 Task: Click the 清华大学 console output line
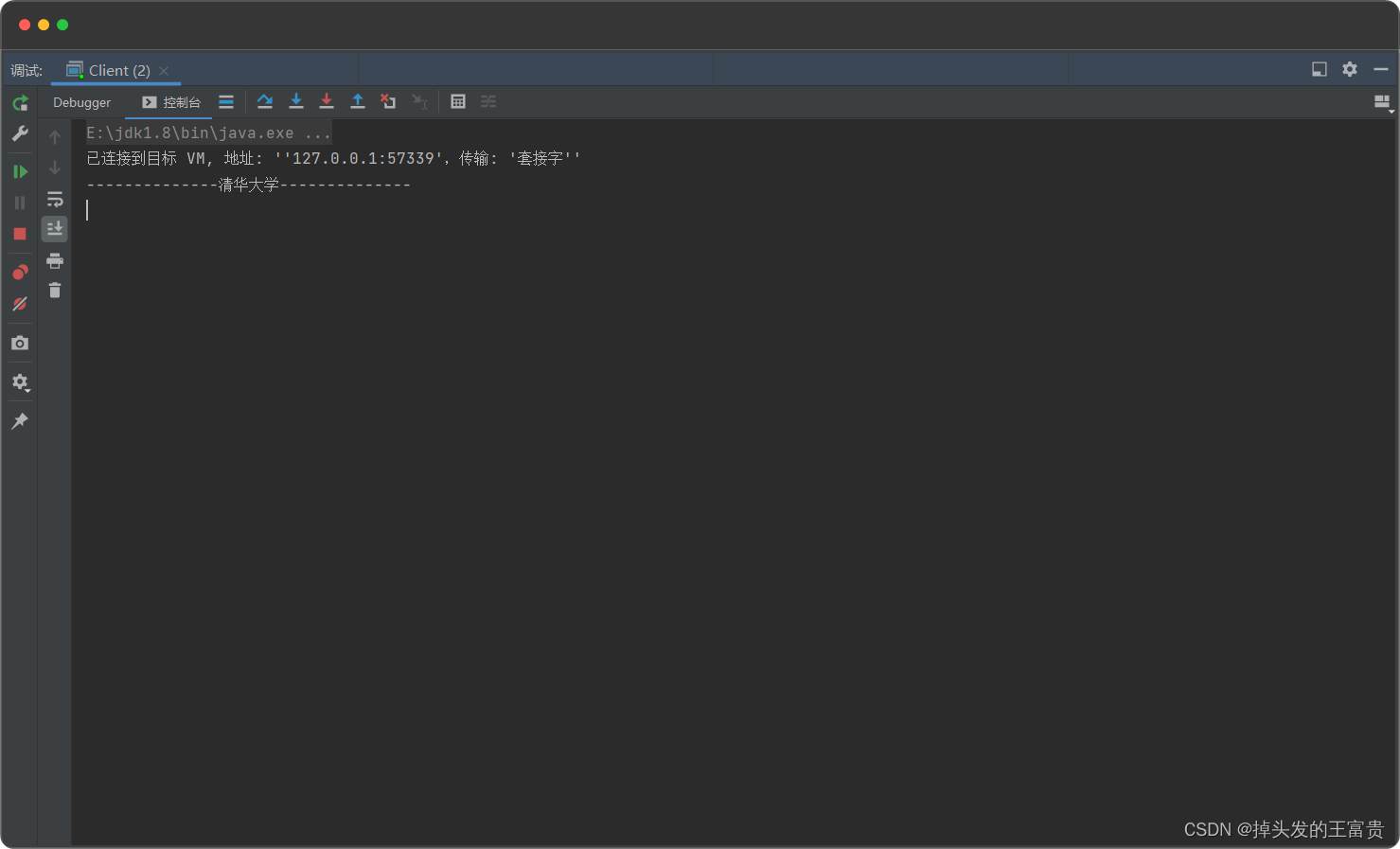(249, 185)
